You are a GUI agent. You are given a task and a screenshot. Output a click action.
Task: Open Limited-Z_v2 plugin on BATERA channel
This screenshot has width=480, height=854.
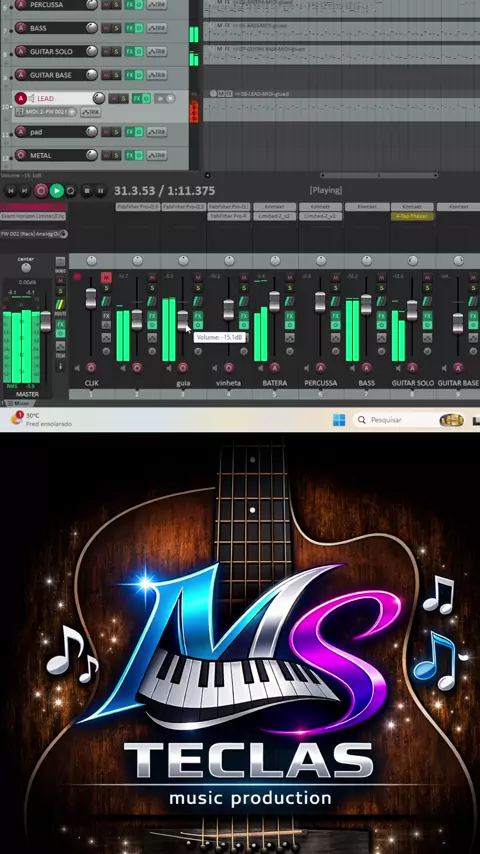[x=275, y=216]
